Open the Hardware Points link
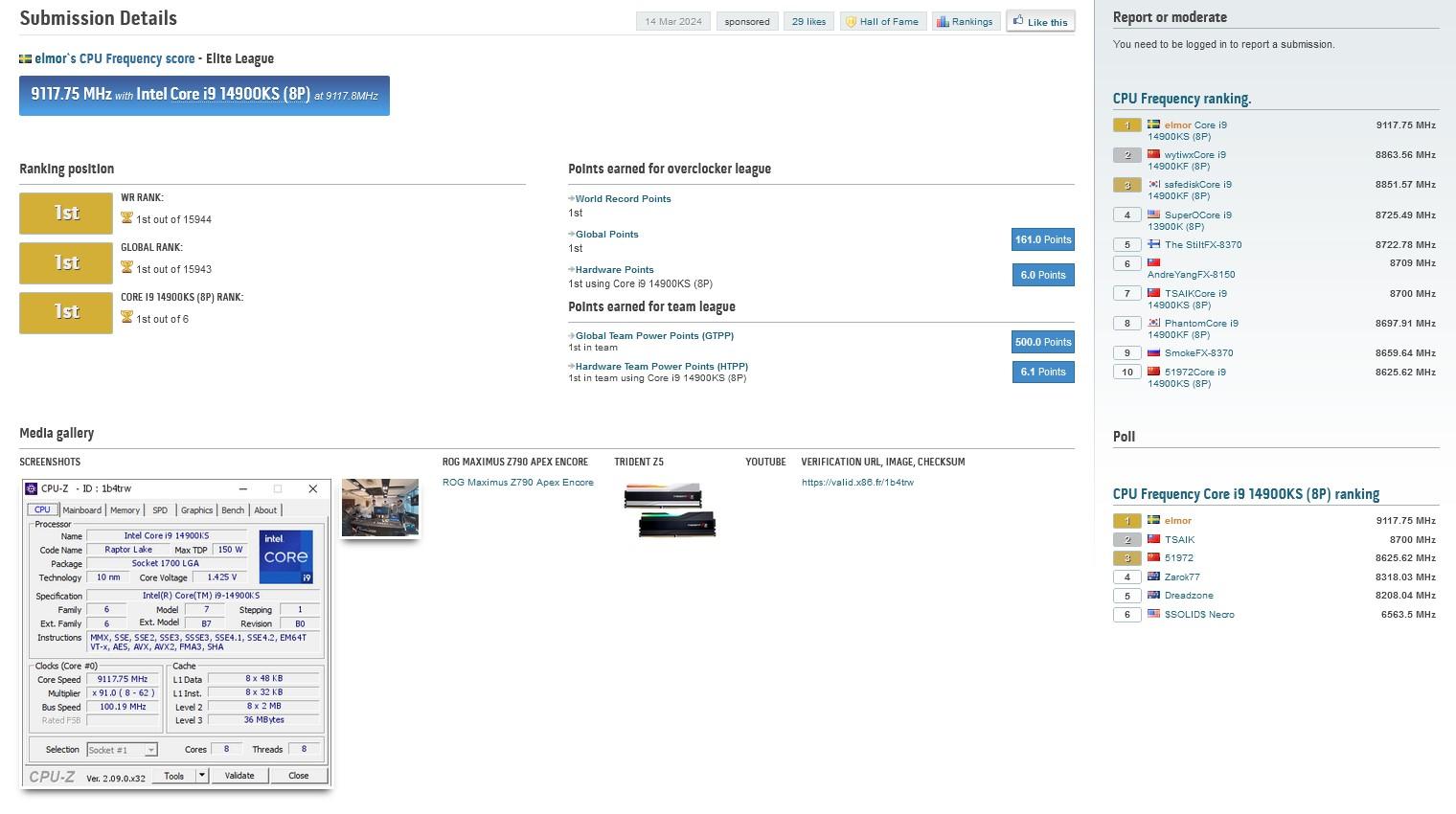Viewport: 1456px width, 814px height. (x=615, y=270)
